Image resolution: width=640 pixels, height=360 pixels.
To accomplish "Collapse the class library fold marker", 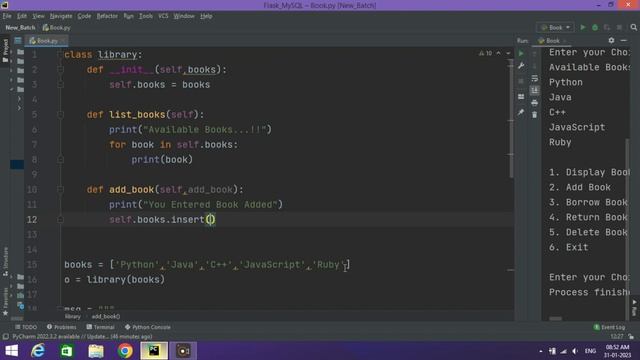I will pos(60,55).
